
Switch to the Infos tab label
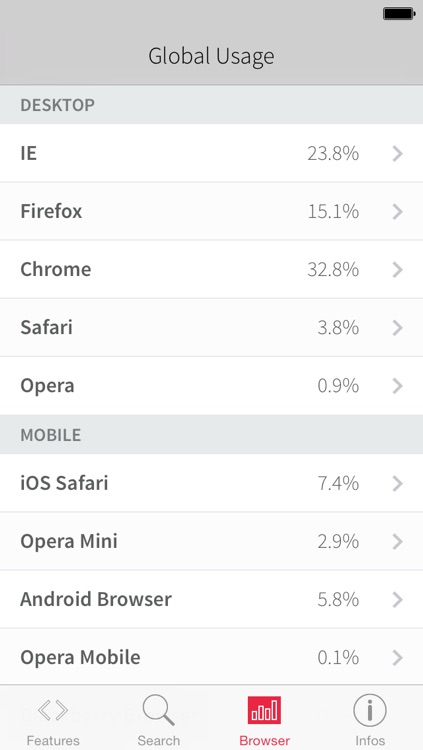click(370, 740)
